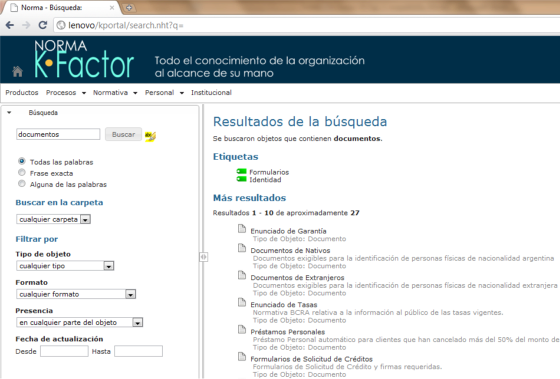Click the Etiquetas heading

point(235,157)
